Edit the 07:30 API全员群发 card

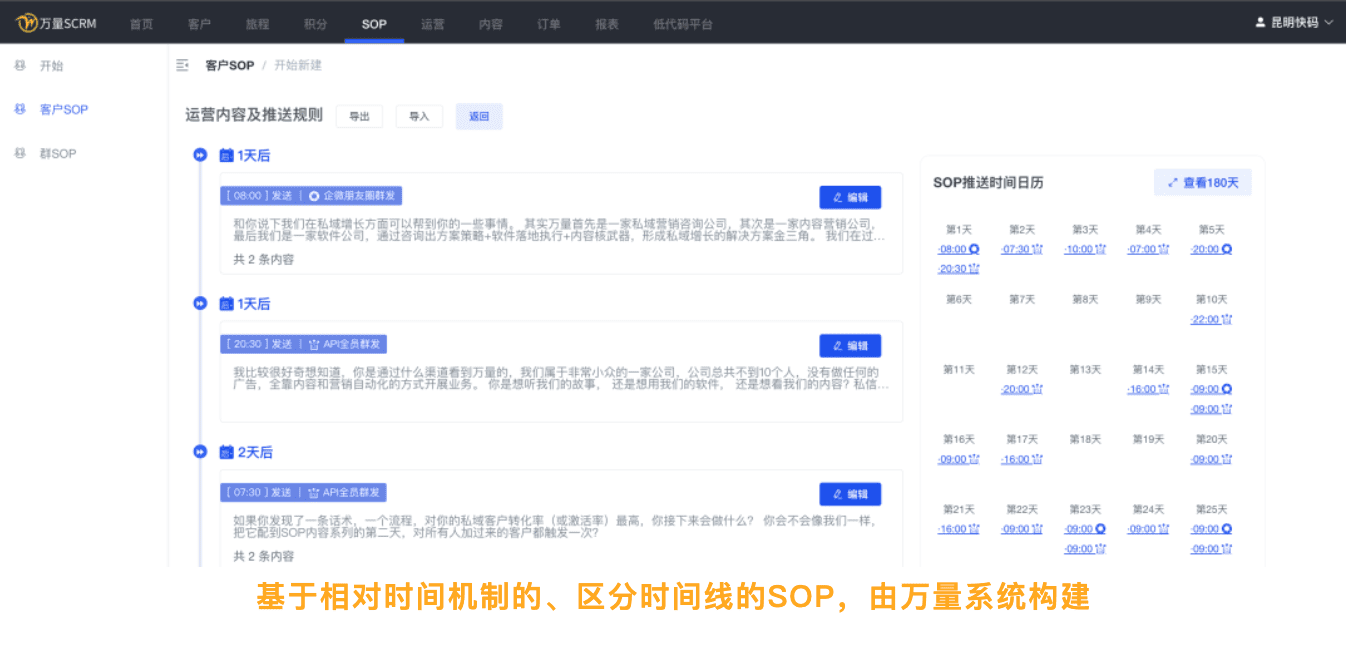850,494
